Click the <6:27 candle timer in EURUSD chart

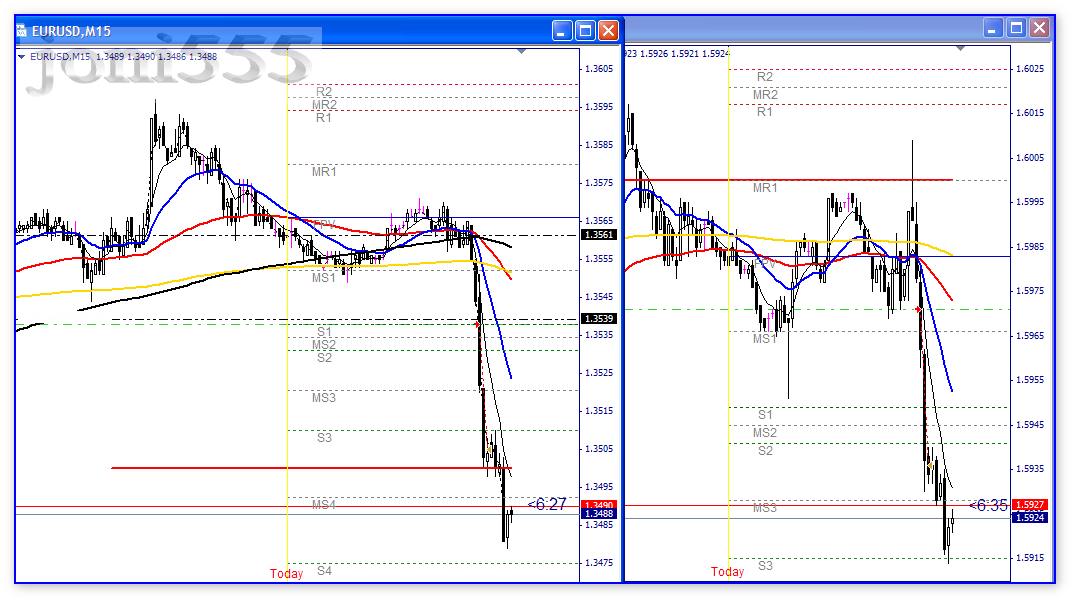[x=547, y=504]
